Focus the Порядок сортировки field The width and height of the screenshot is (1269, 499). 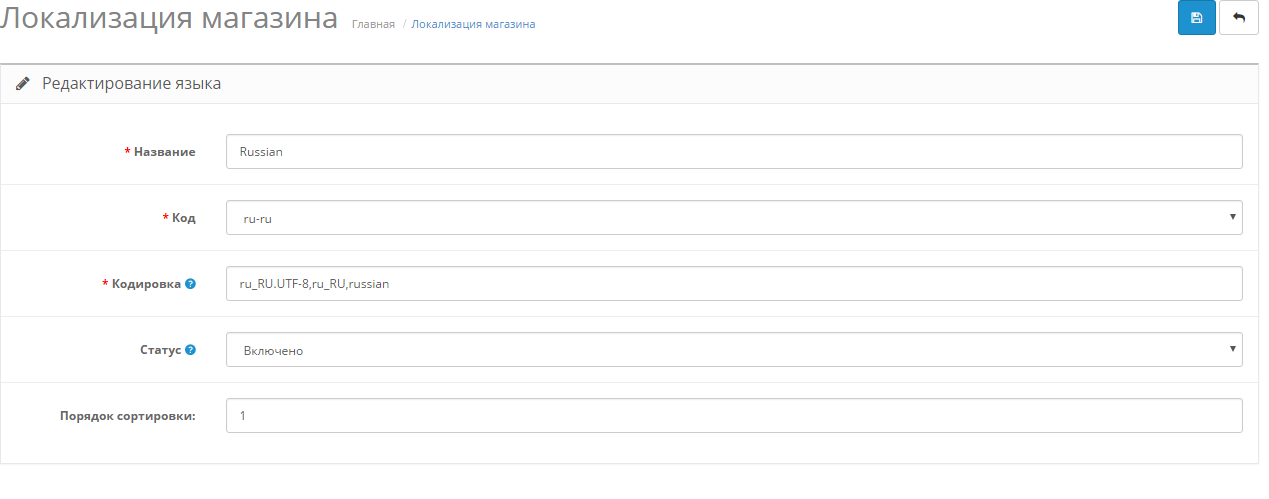point(734,415)
